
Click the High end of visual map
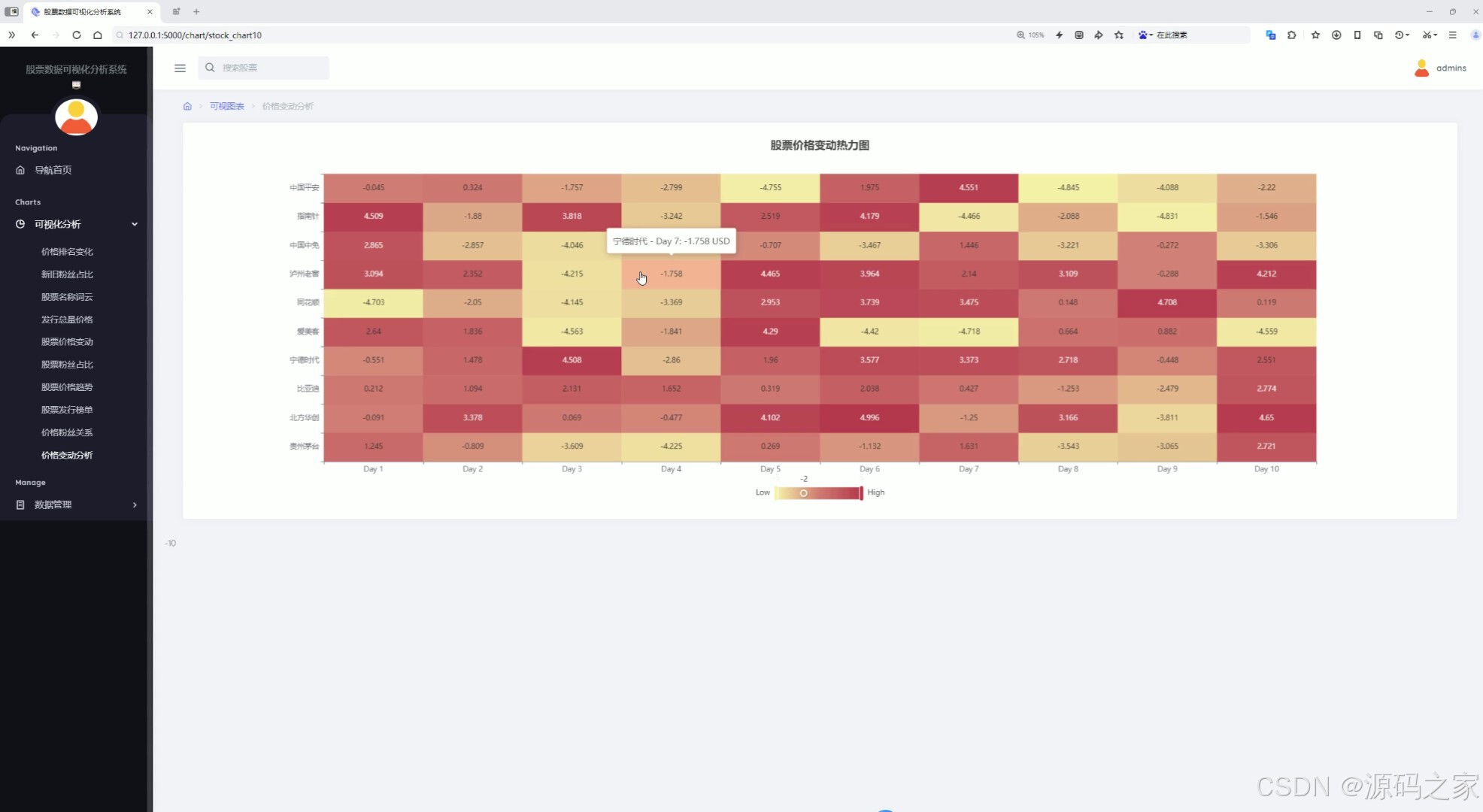pos(875,492)
